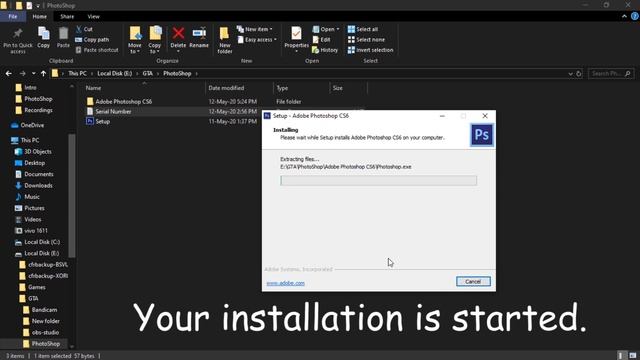This screenshot has width=640, height=360.
Task: Click the Search PhotoShop box
Action: (611, 73)
